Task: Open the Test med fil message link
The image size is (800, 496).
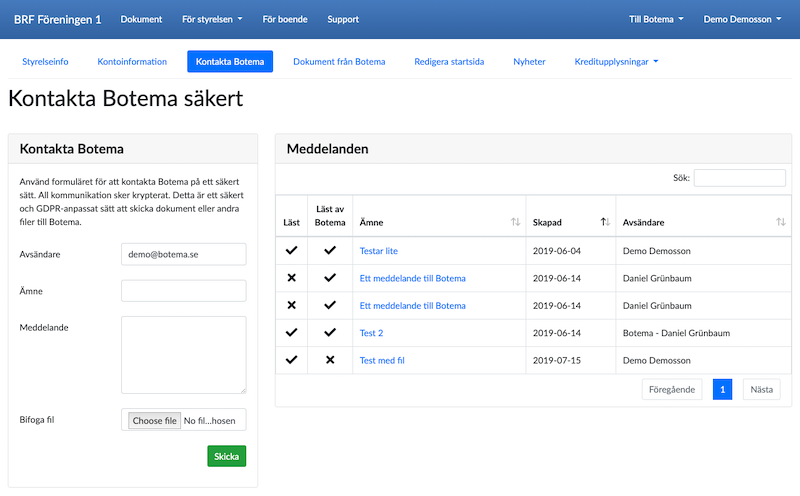Action: pos(382,360)
